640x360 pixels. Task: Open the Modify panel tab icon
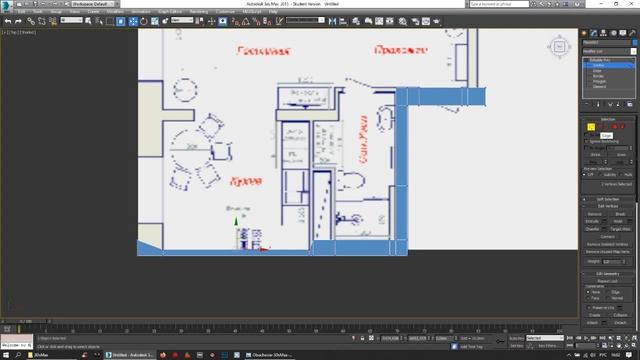pos(594,33)
